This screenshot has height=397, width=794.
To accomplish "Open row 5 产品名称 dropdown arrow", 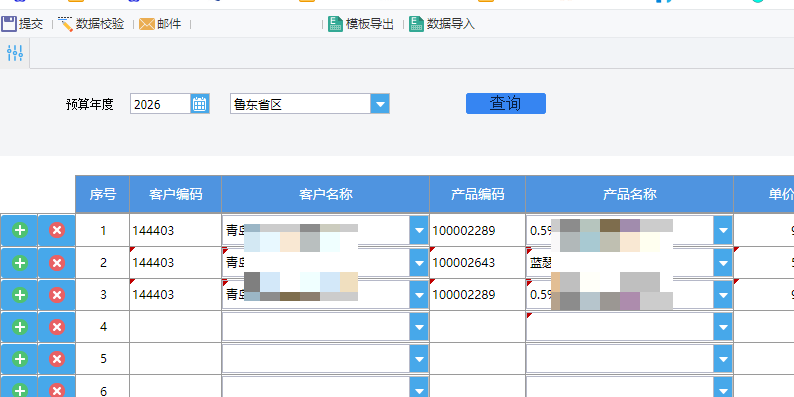I will click(x=723, y=359).
